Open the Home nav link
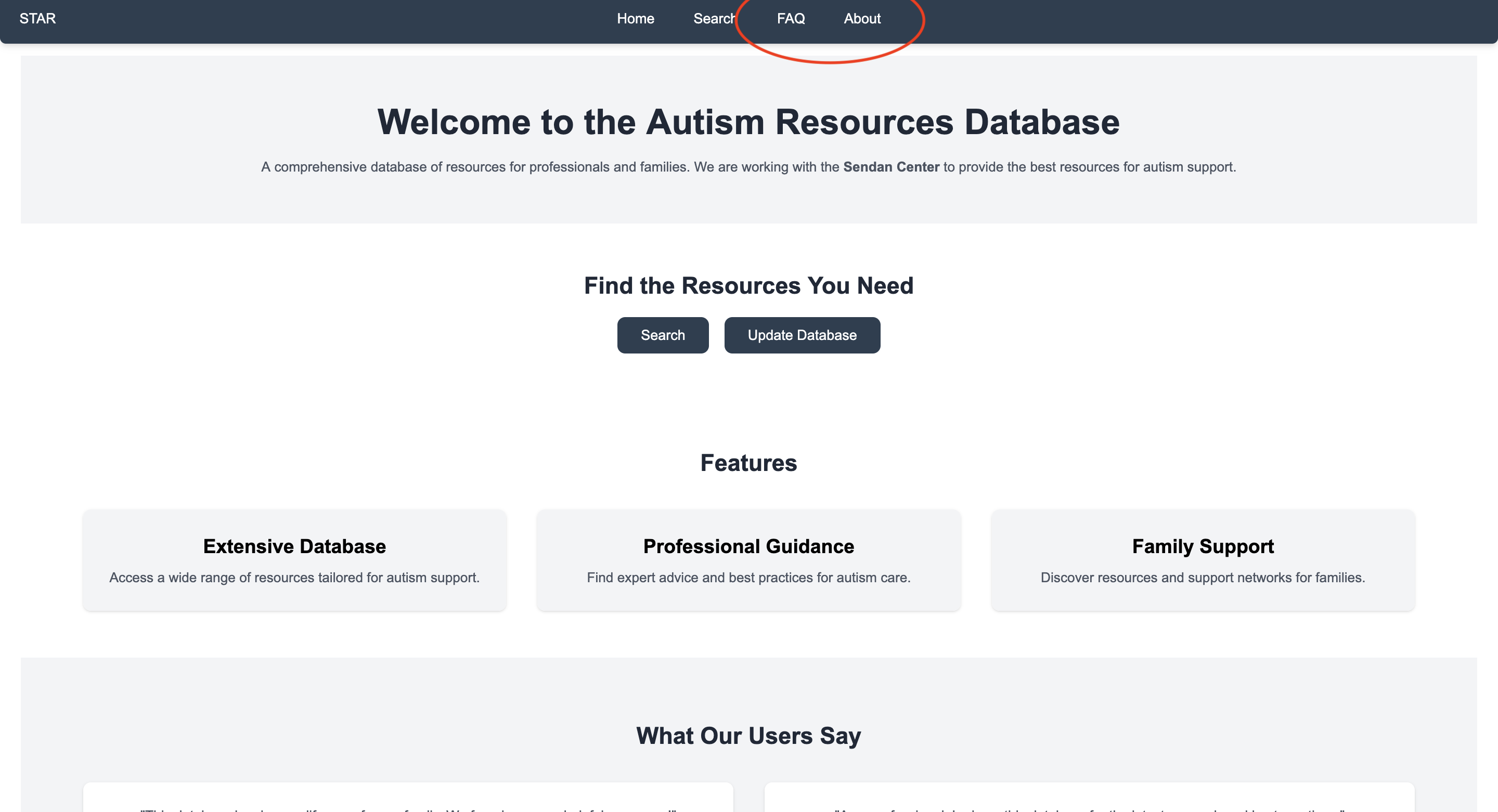 tap(635, 19)
